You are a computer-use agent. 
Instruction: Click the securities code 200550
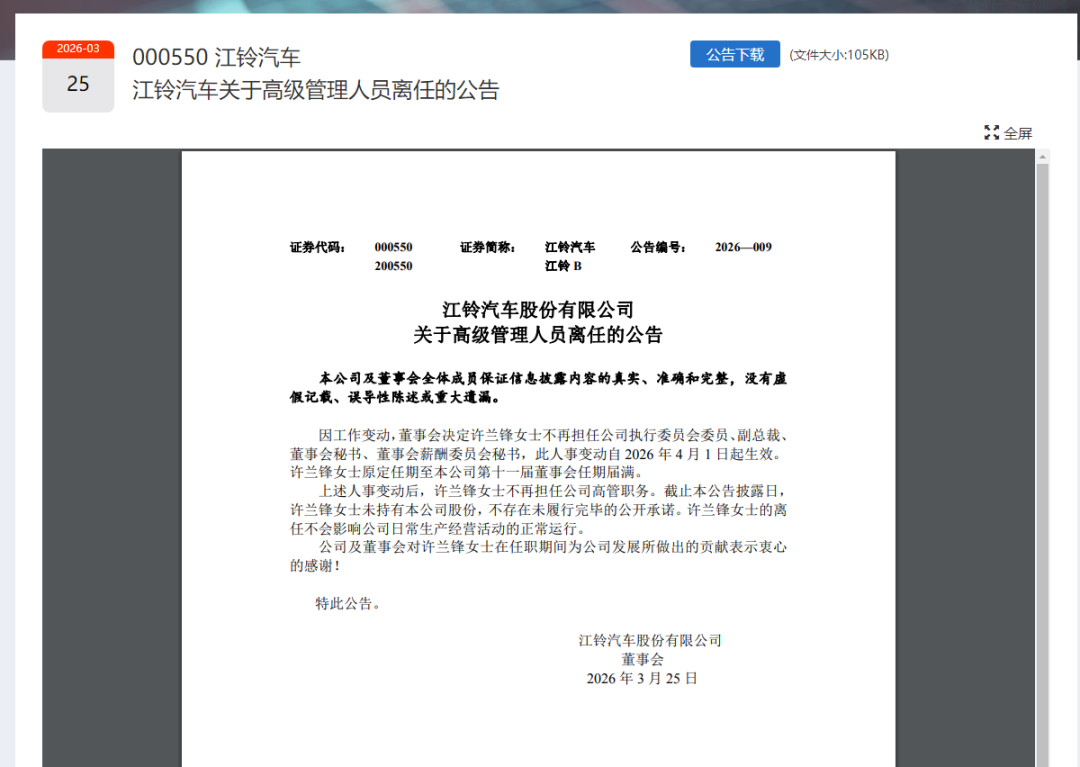click(x=393, y=266)
